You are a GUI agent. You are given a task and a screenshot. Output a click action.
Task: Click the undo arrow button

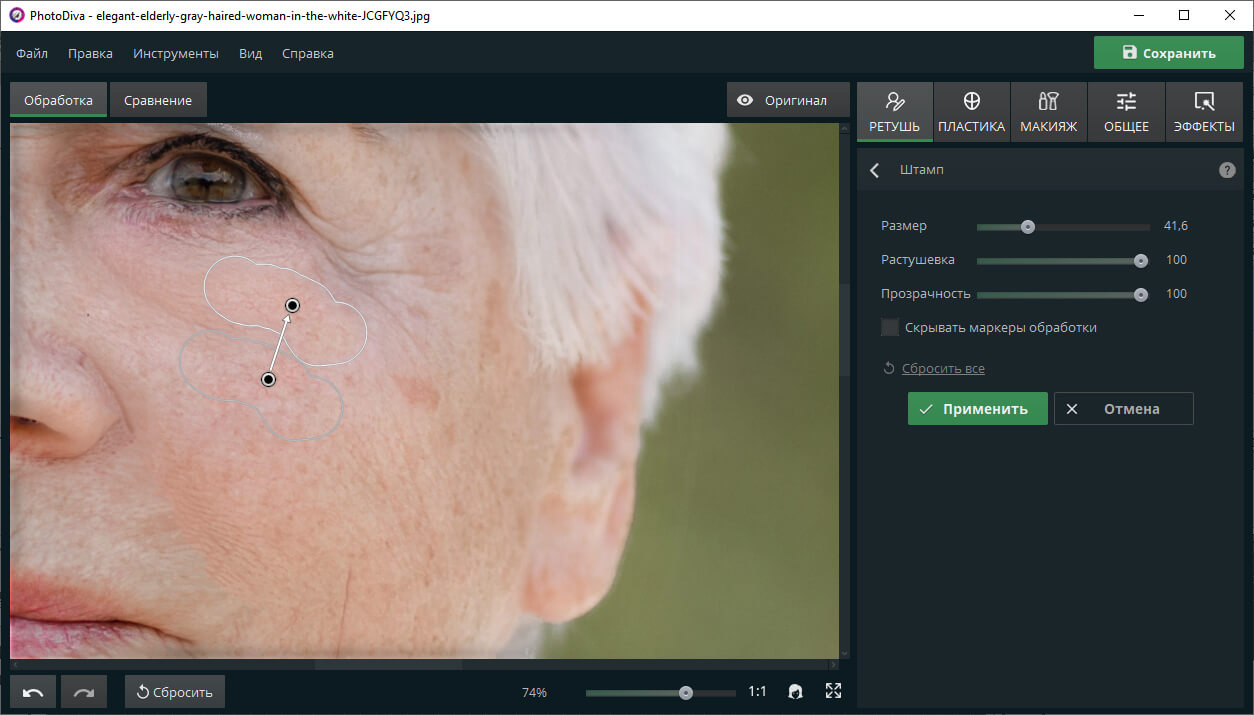pos(33,692)
